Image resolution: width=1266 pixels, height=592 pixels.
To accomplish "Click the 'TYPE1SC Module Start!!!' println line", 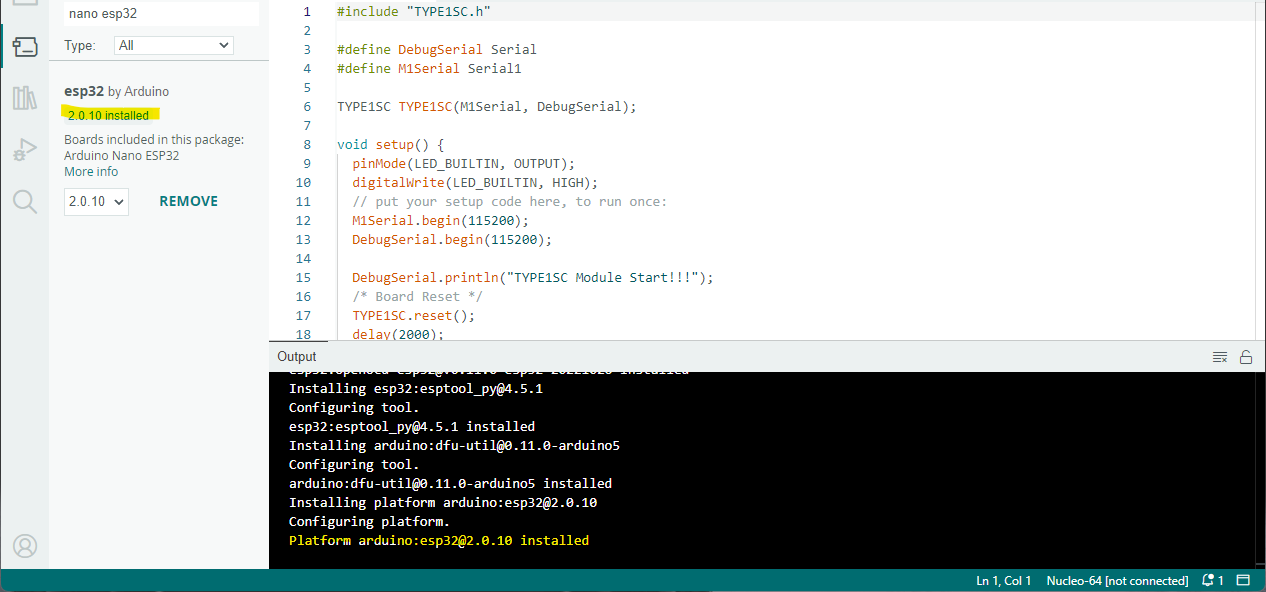I will tap(533, 277).
